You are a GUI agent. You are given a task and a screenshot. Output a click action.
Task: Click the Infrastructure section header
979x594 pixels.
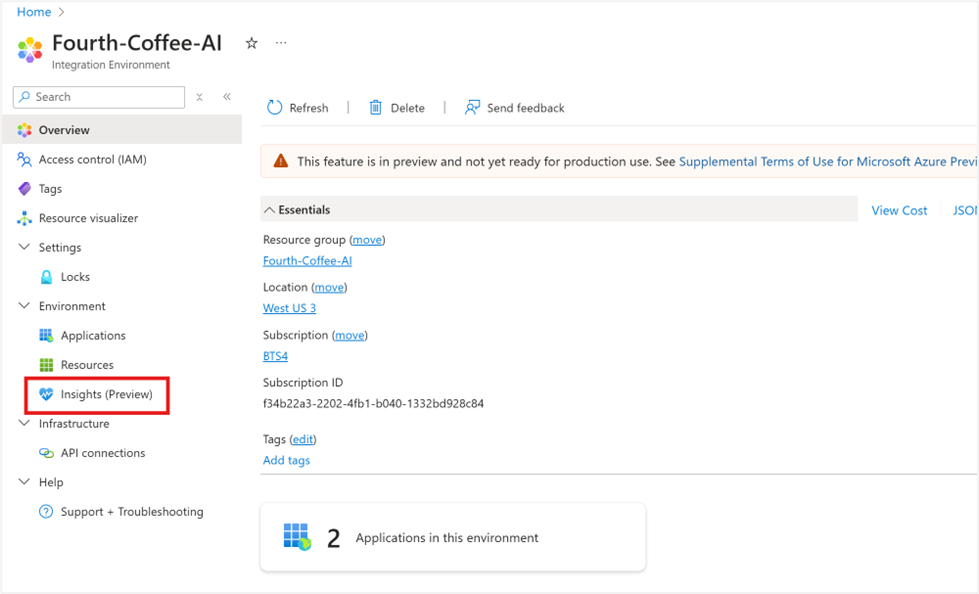click(74, 423)
